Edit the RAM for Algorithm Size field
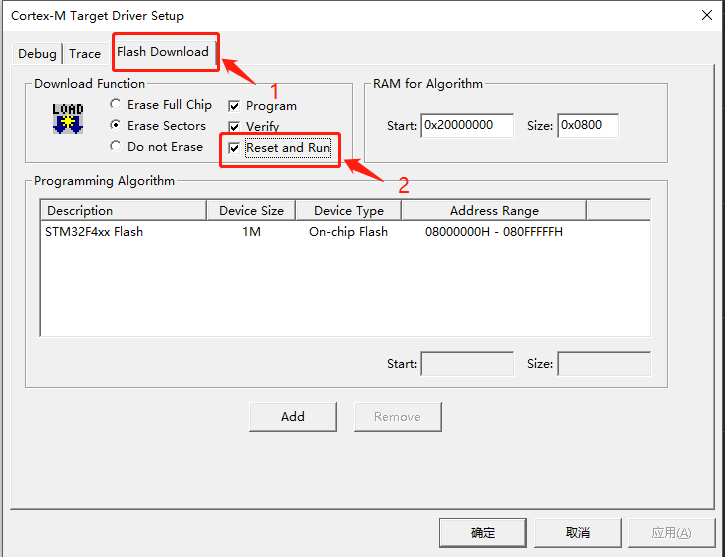725x557 pixels. pyautogui.click(x=588, y=125)
